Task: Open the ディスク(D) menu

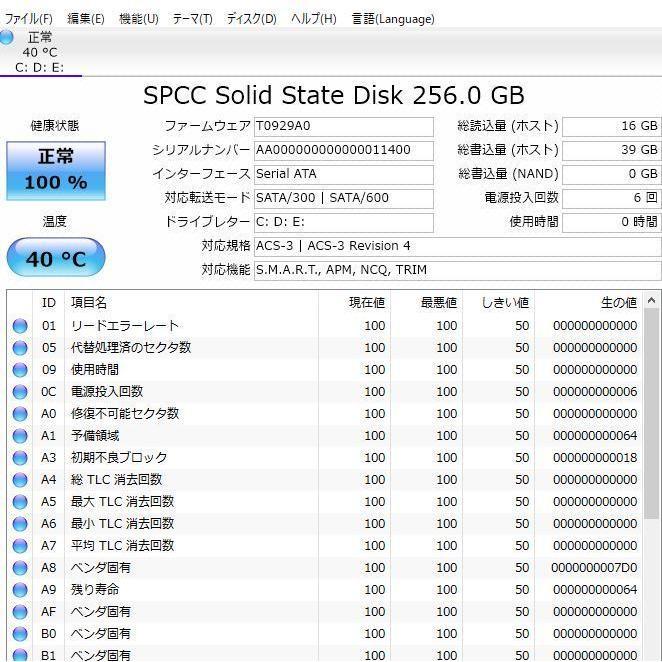Action: click(x=251, y=19)
